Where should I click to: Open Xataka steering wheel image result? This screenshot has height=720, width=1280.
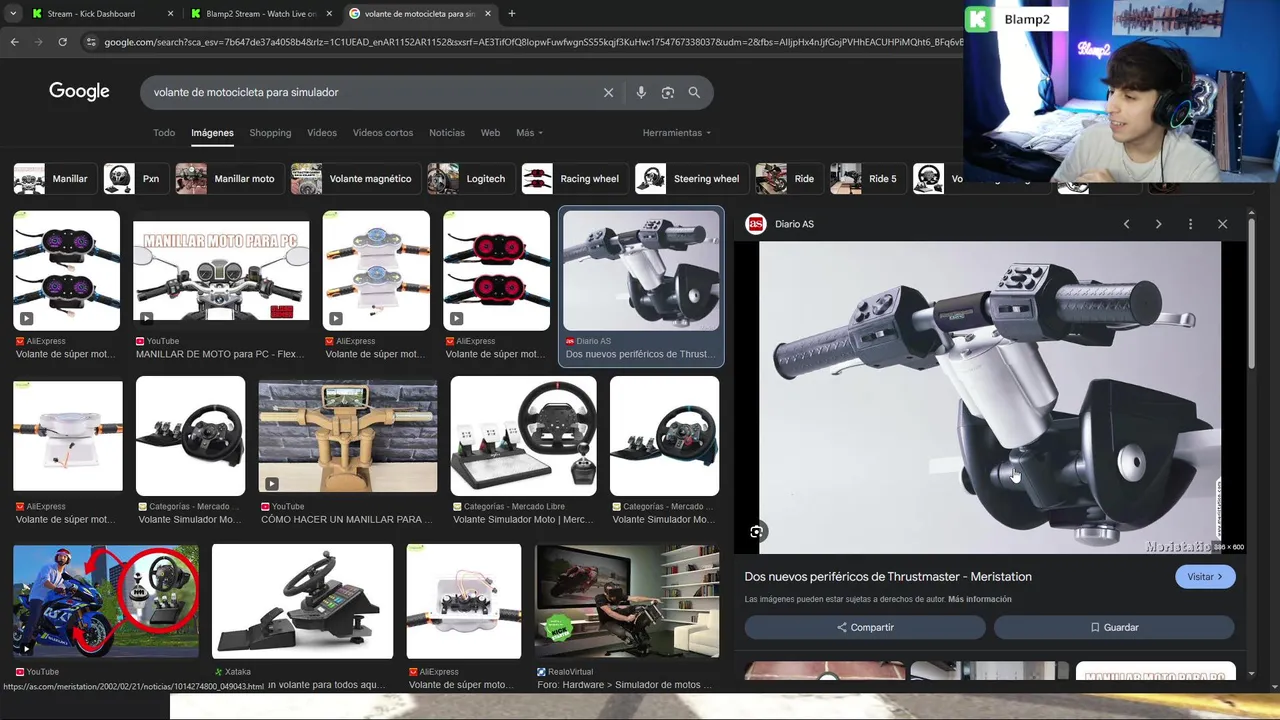point(302,601)
